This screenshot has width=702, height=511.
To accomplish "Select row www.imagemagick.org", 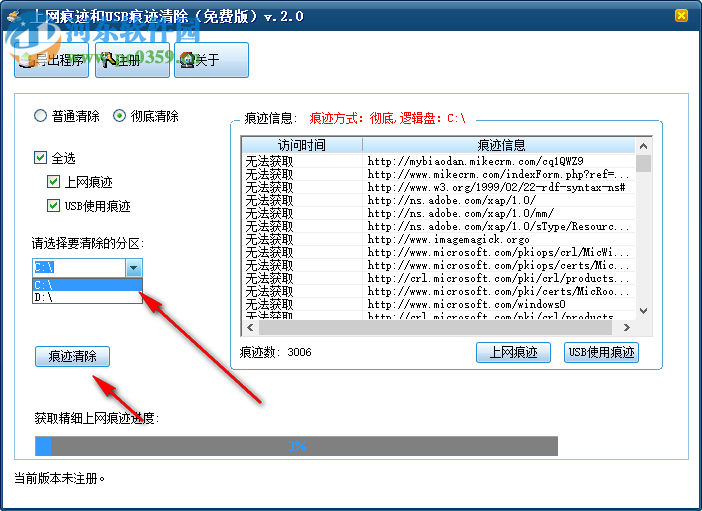I will click(x=438, y=239).
